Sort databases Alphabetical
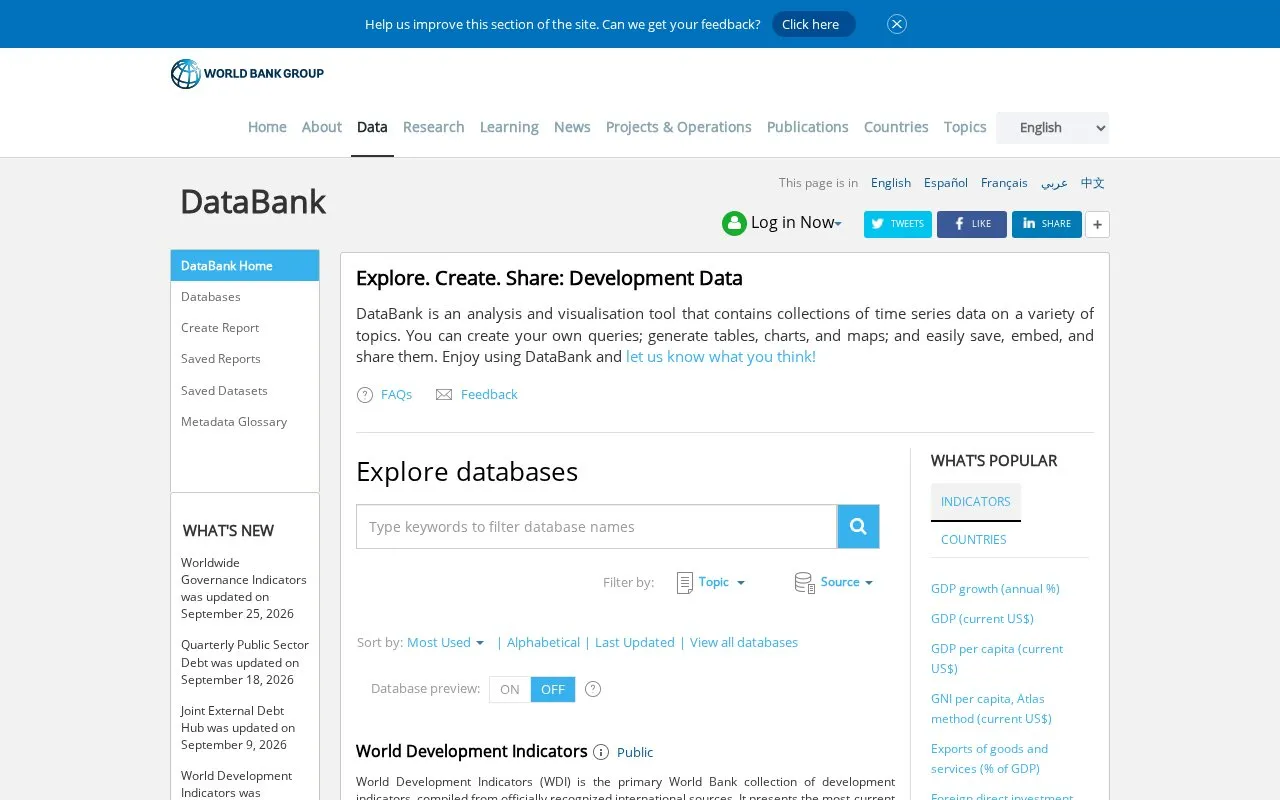This screenshot has width=1280, height=800. point(543,642)
